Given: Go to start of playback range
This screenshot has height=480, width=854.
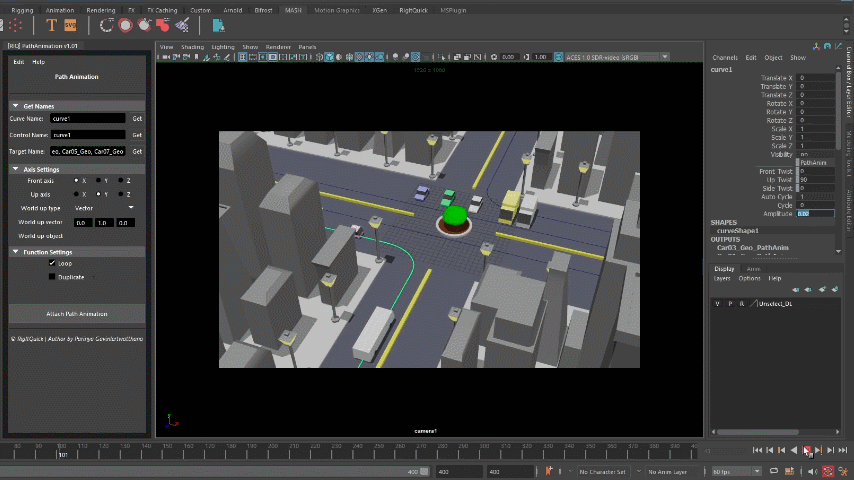Looking at the screenshot, I should (757, 450).
